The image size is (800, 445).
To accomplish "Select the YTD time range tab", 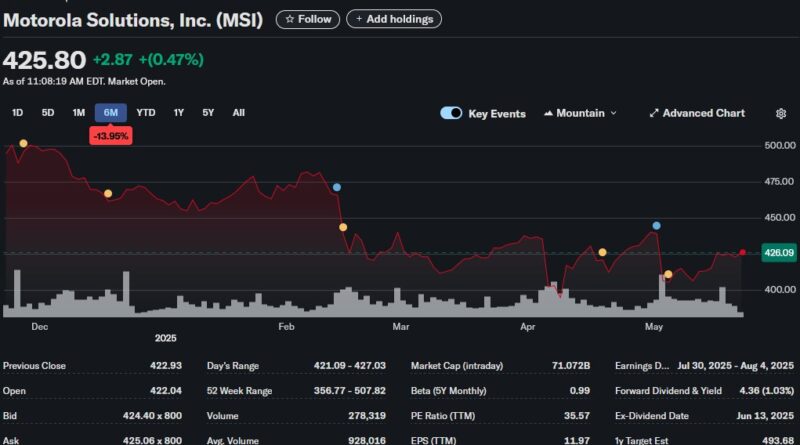I will pyautogui.click(x=146, y=113).
